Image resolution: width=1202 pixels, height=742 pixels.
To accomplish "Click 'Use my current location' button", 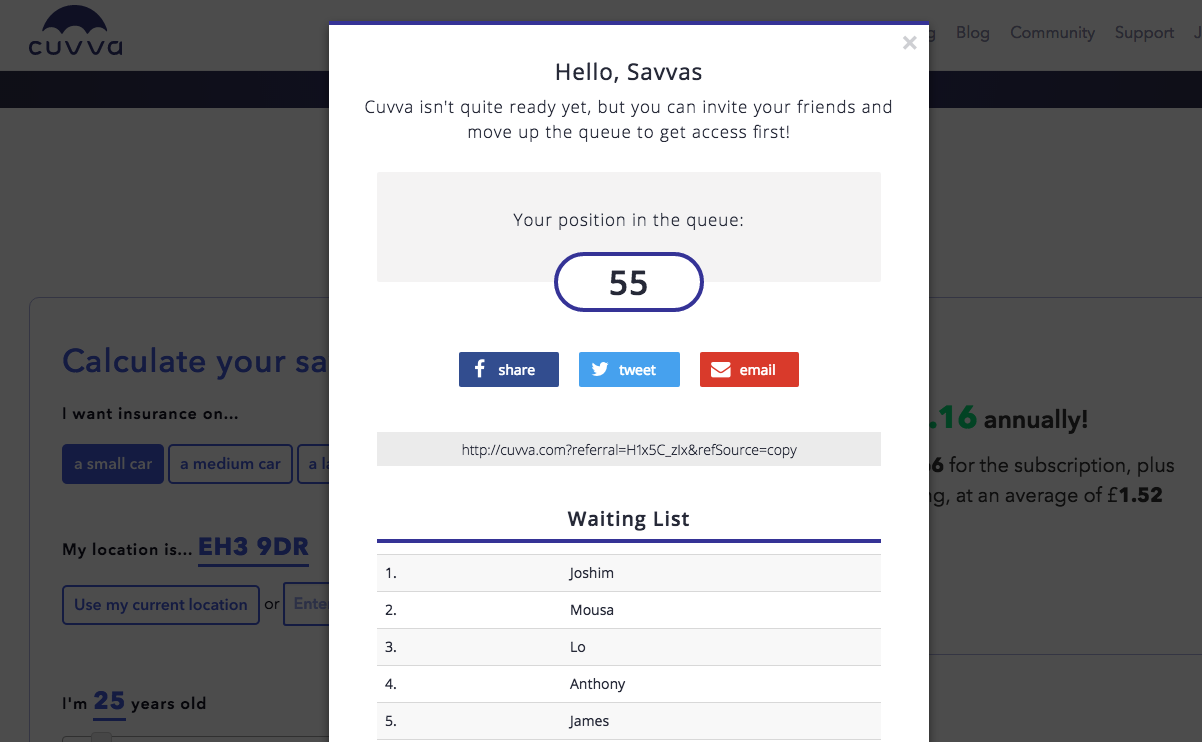I will (x=161, y=604).
